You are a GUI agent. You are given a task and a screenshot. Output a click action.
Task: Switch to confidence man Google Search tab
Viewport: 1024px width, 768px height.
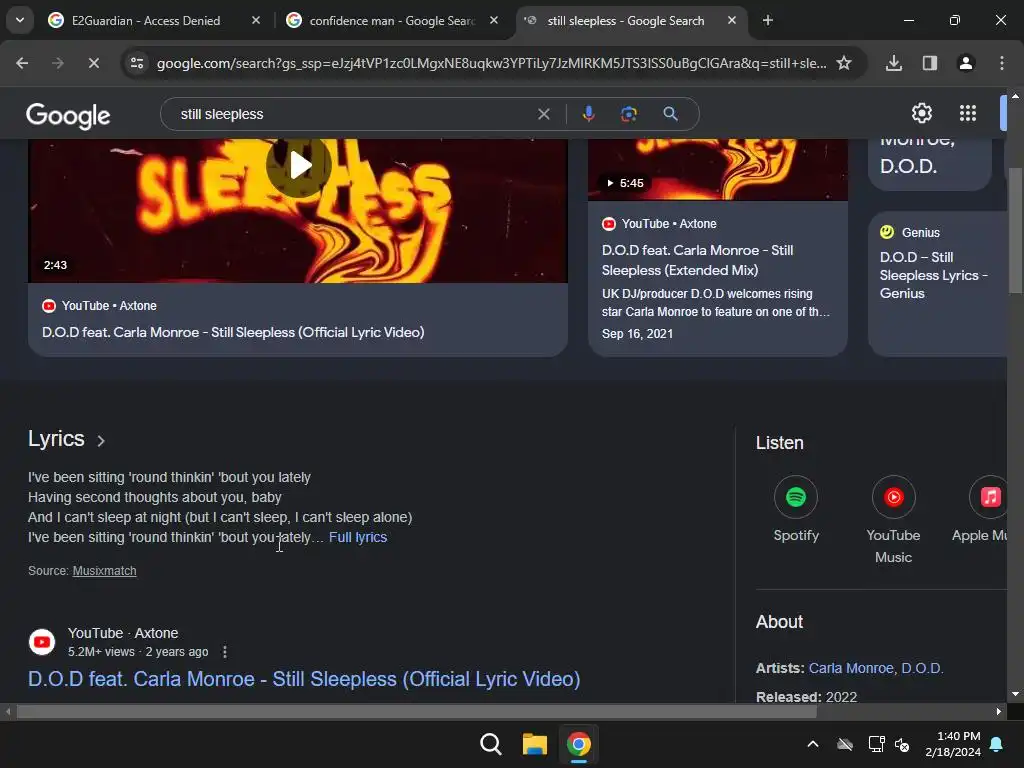pos(392,21)
